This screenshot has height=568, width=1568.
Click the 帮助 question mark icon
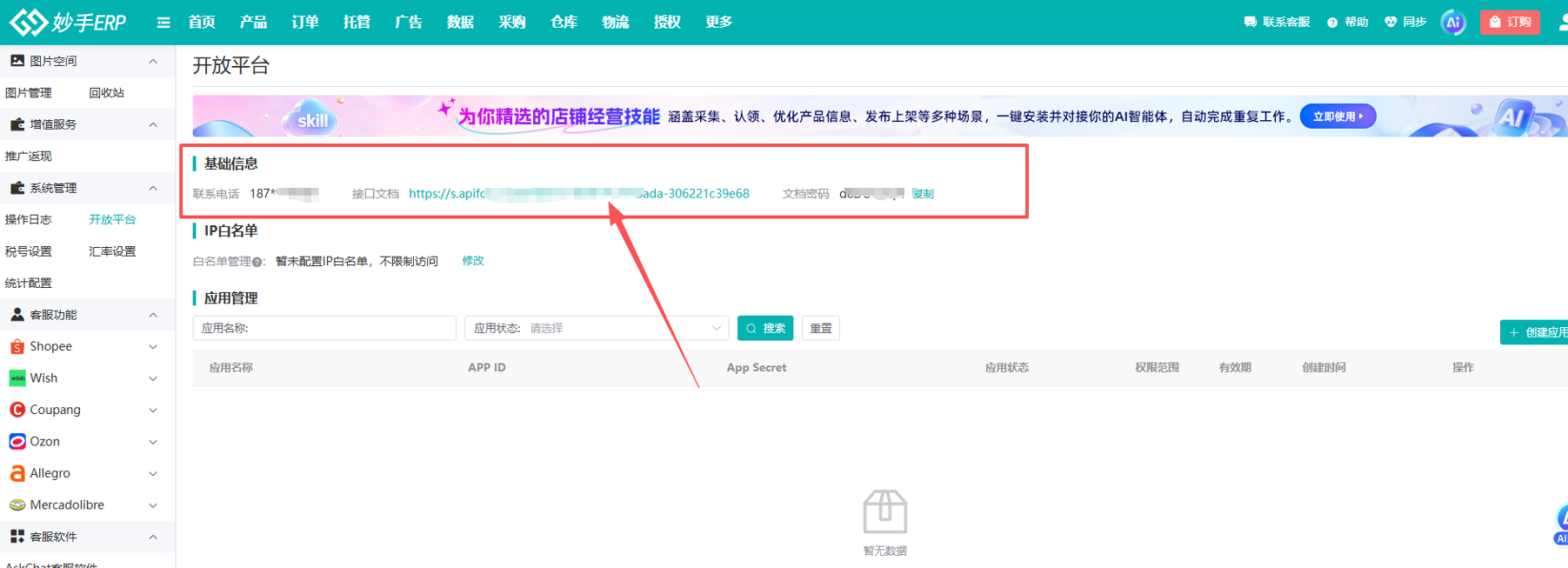1332,23
